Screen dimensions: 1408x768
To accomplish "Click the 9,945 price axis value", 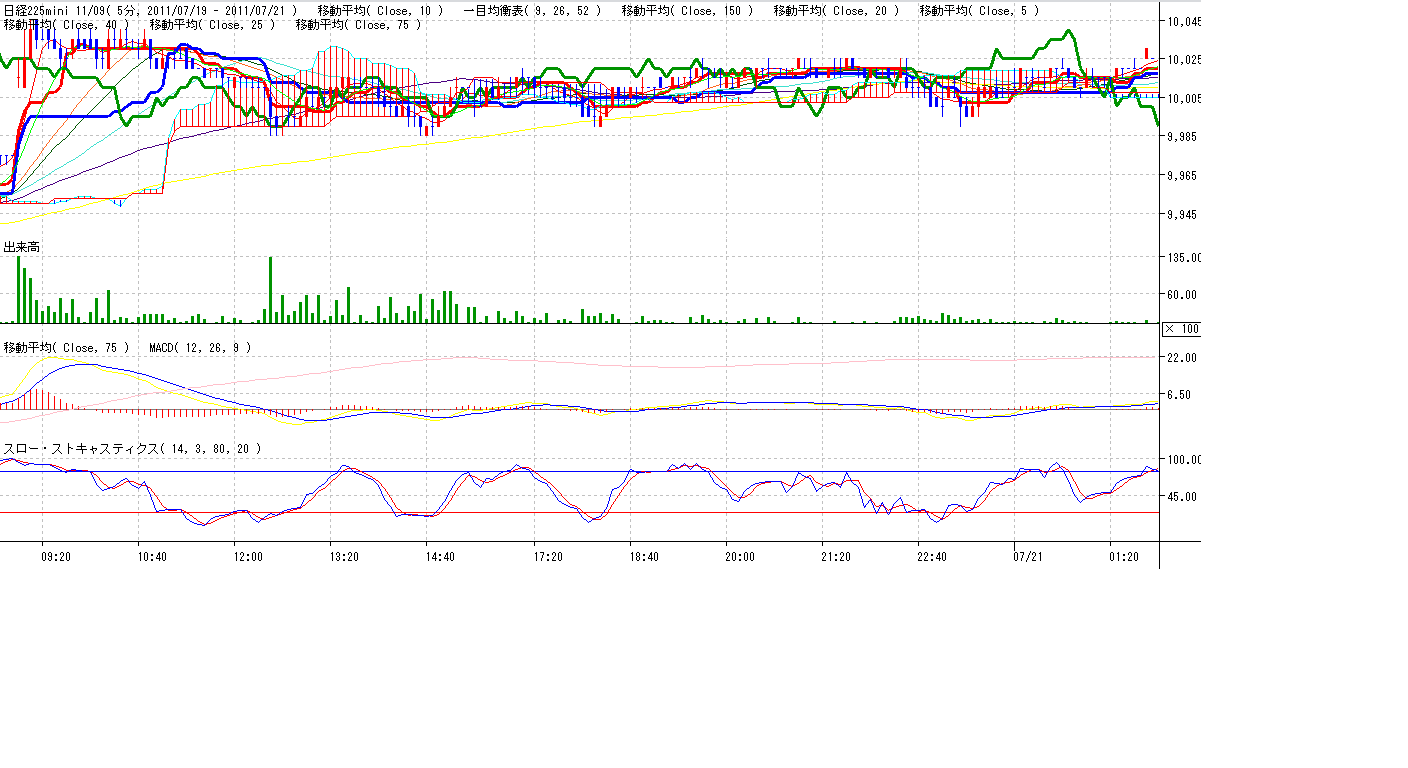I will 1184,214.
